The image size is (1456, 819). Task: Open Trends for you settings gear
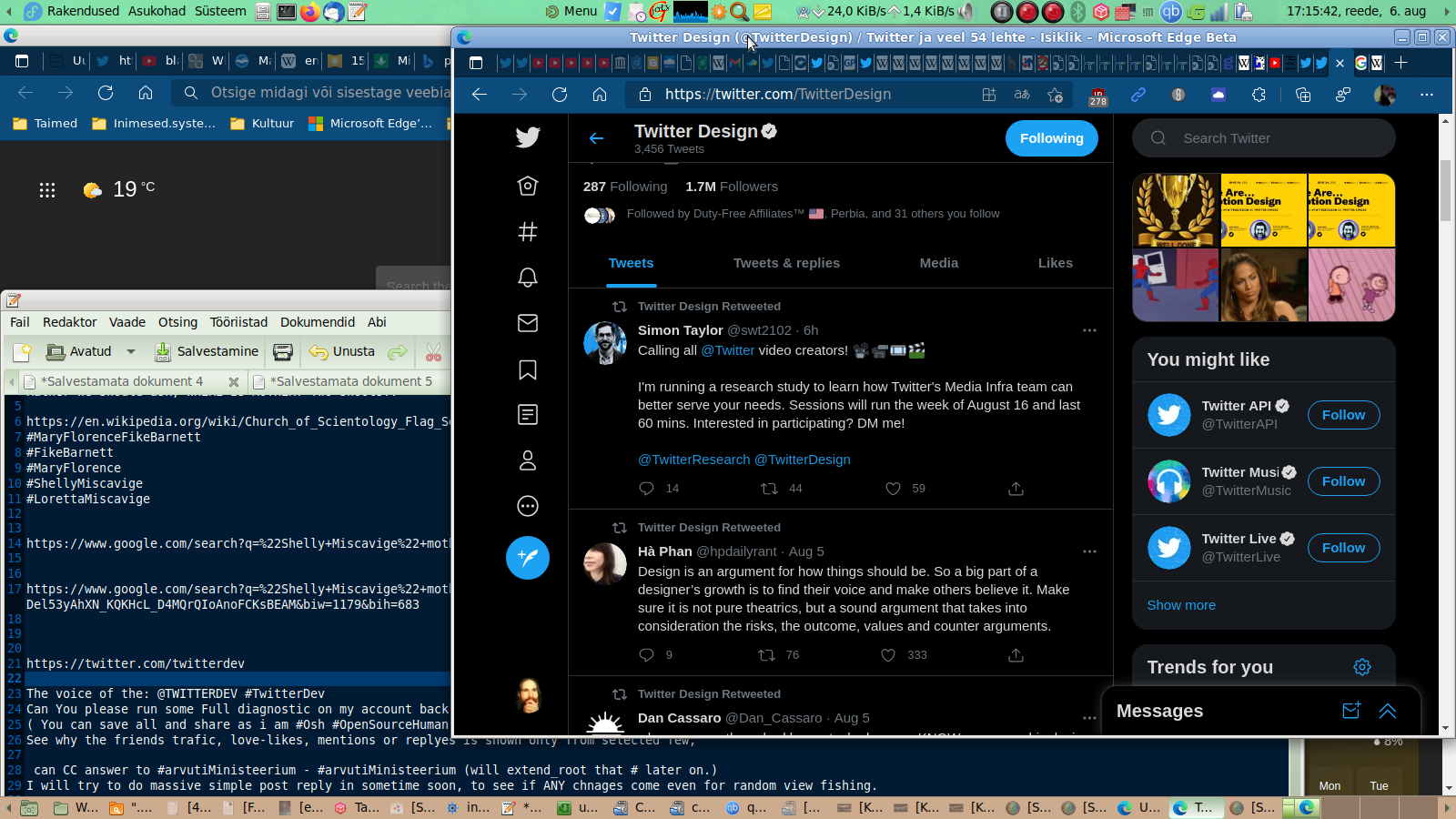1362,667
